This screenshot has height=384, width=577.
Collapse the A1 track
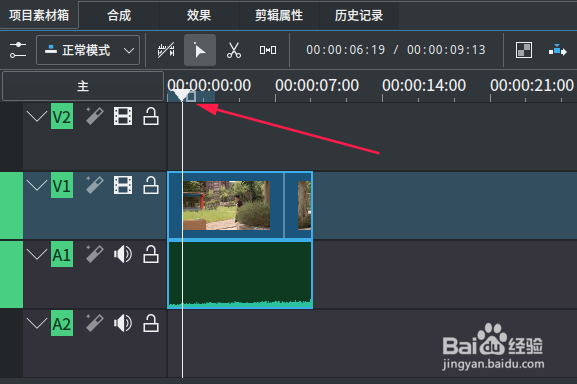[37, 254]
